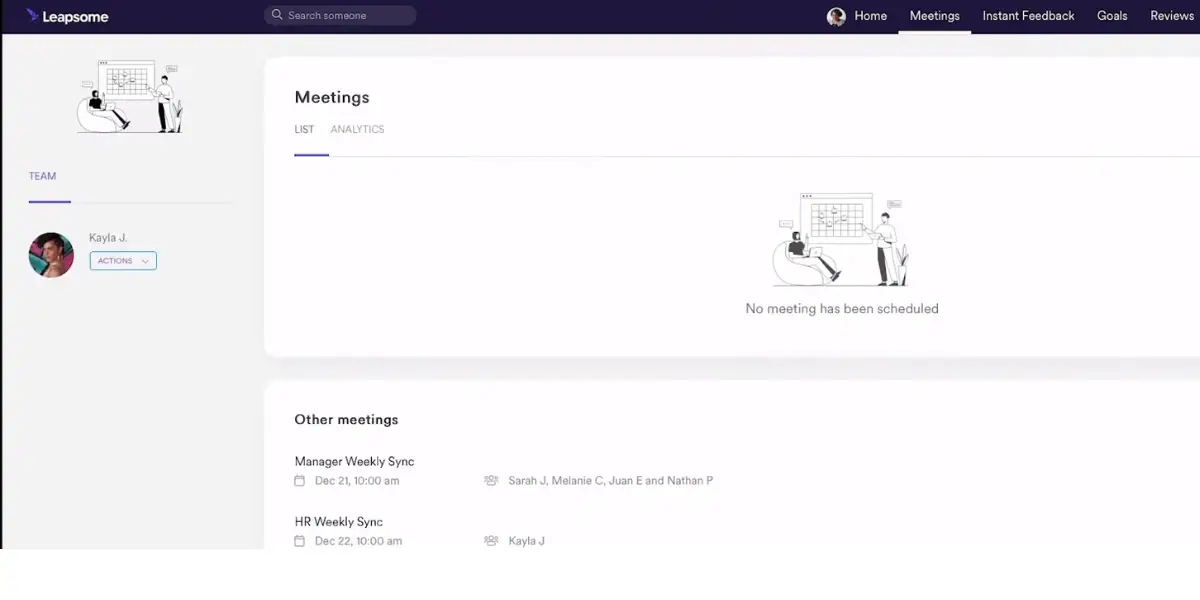Select the List tab under Meetings
The image size is (1200, 600).
(x=304, y=130)
